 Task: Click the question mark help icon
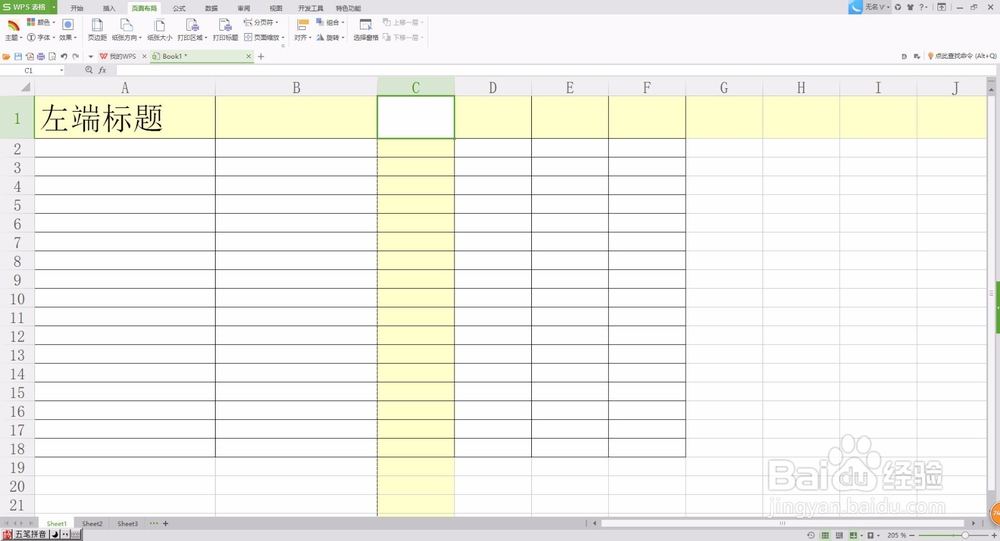point(922,7)
